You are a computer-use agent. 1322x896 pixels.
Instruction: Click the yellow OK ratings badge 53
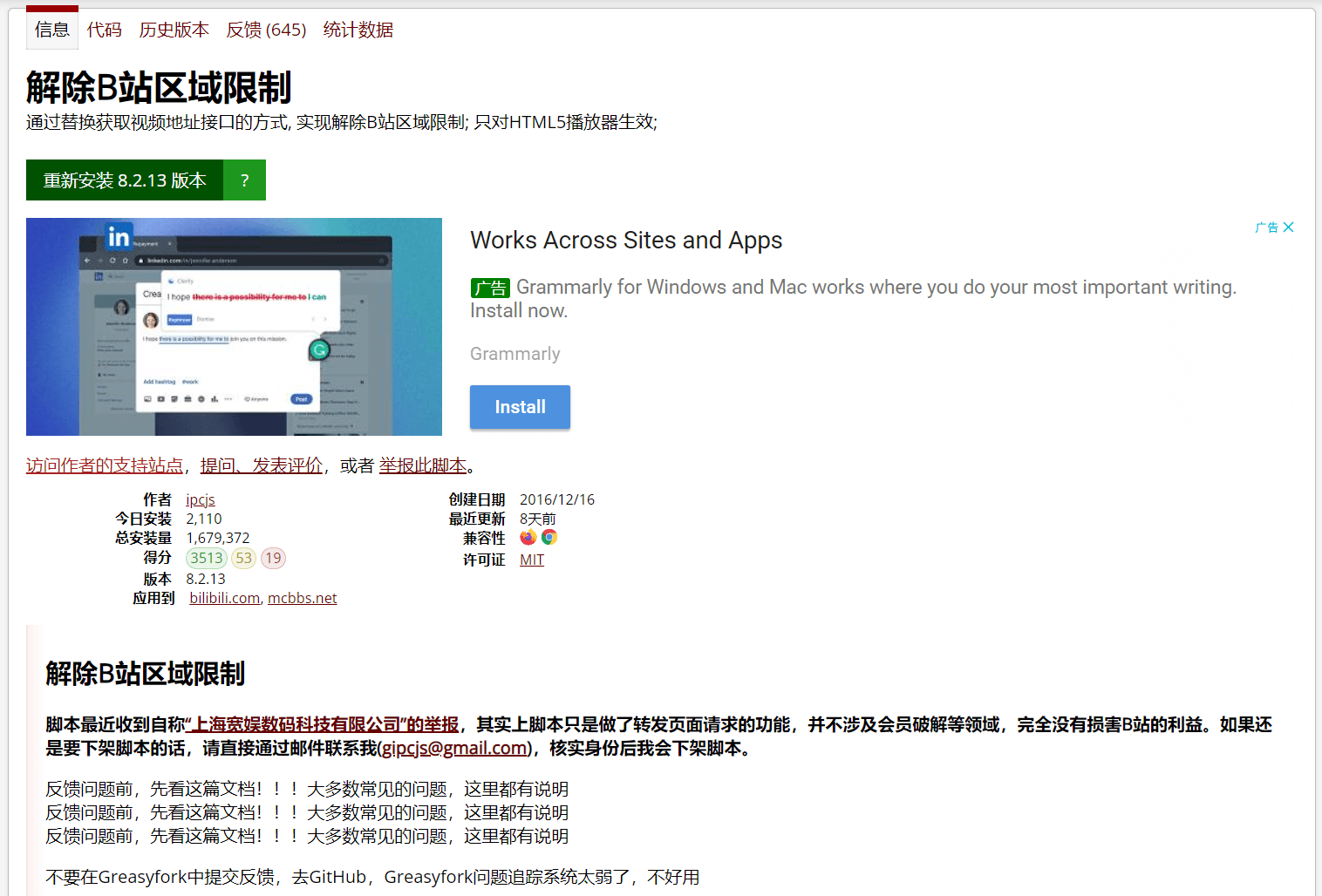point(243,558)
